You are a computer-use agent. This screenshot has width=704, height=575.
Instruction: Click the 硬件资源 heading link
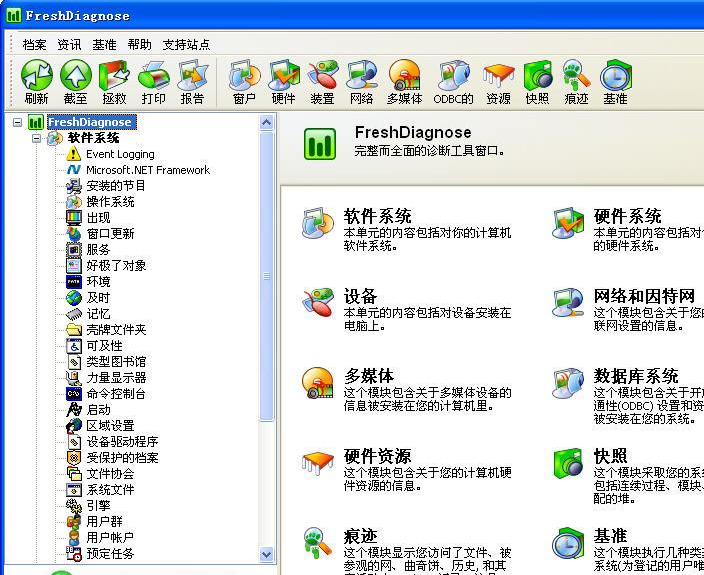pyautogui.click(x=378, y=456)
